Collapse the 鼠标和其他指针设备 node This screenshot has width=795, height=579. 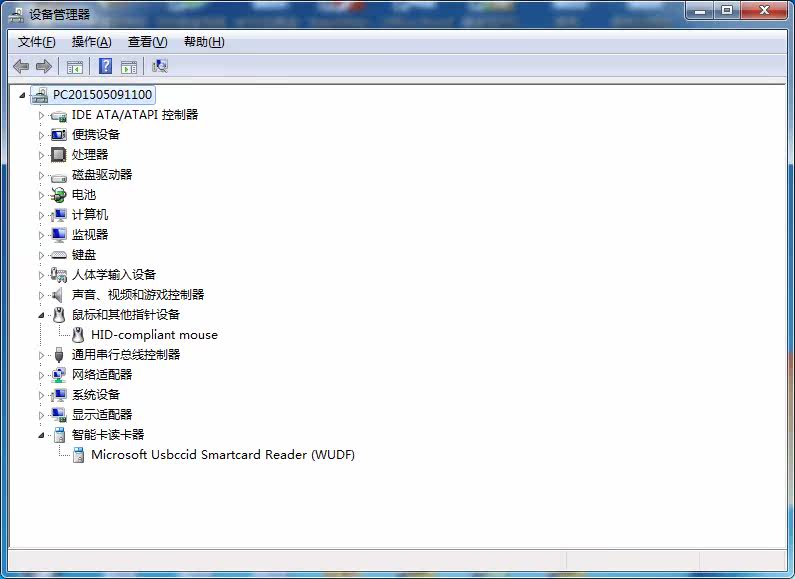click(41, 315)
